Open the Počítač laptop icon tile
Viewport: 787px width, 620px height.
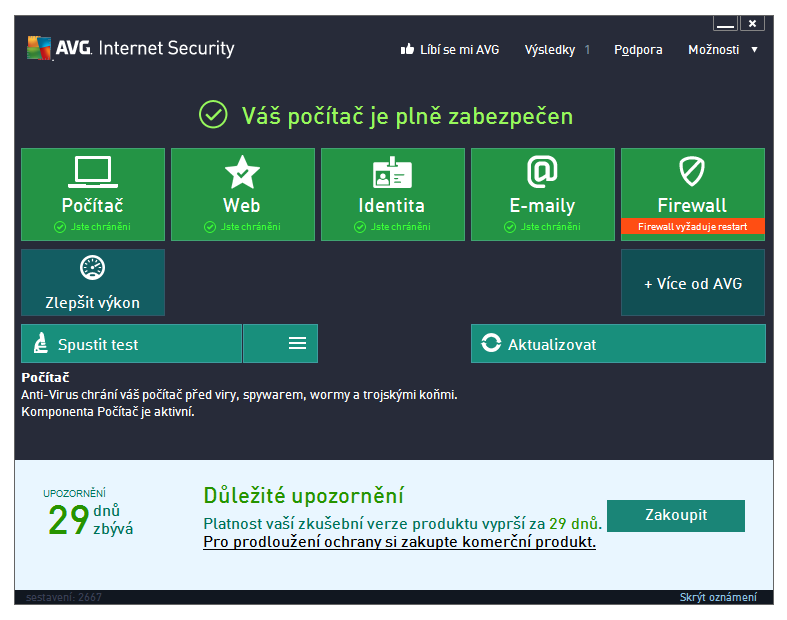(93, 172)
